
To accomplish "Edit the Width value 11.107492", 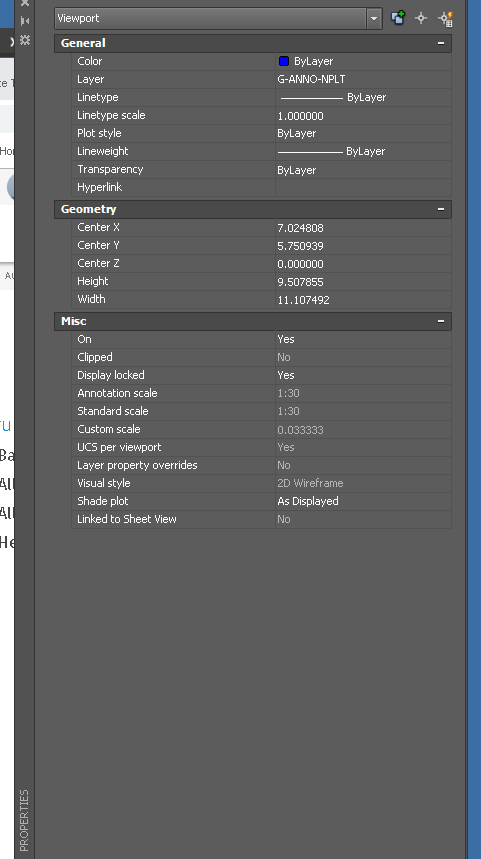I will point(303,300).
